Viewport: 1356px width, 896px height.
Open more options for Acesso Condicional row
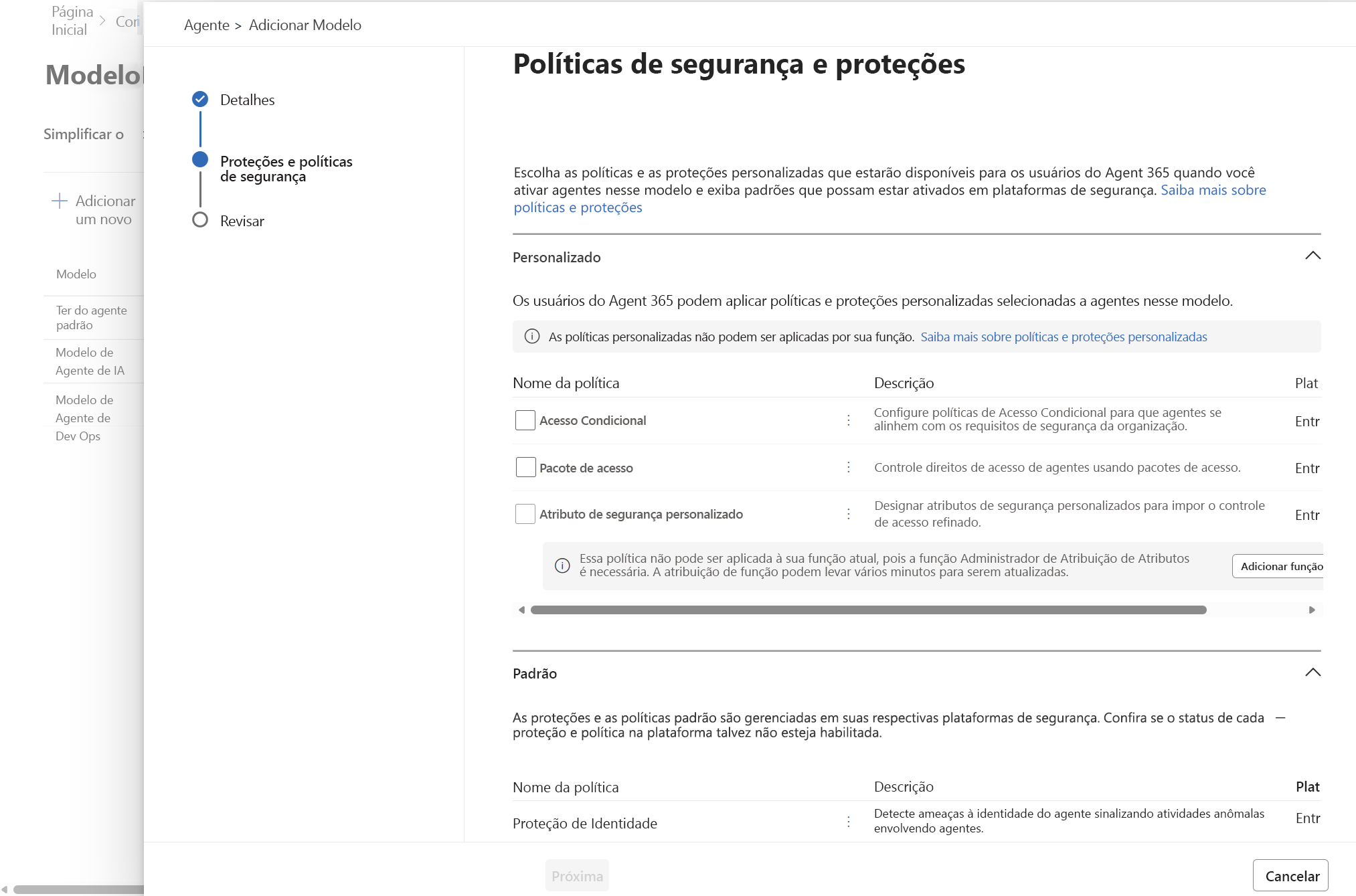coord(849,420)
